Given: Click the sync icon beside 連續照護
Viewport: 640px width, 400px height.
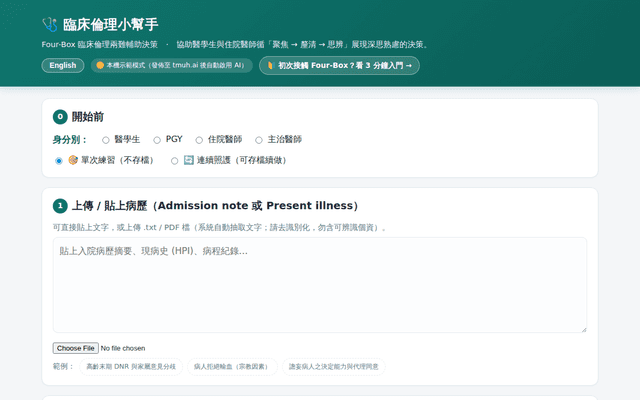Looking at the screenshot, I should pos(189,160).
